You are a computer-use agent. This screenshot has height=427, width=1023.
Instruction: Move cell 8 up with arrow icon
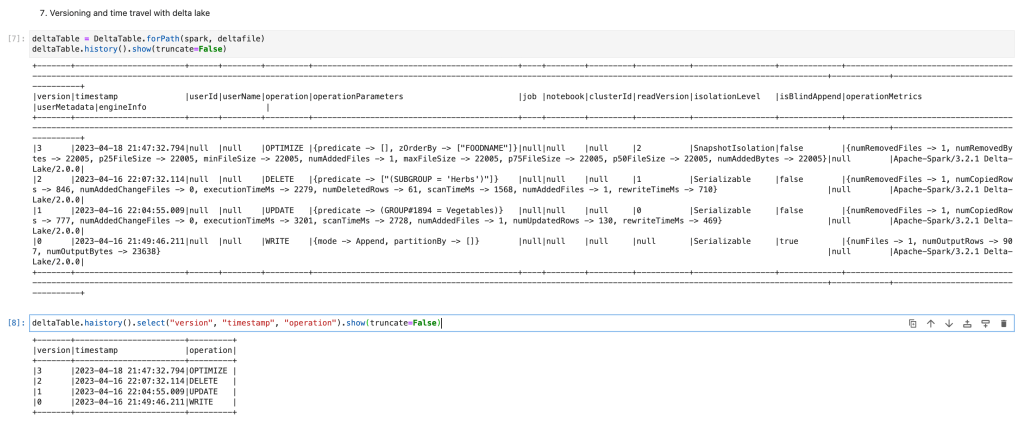(x=930, y=324)
